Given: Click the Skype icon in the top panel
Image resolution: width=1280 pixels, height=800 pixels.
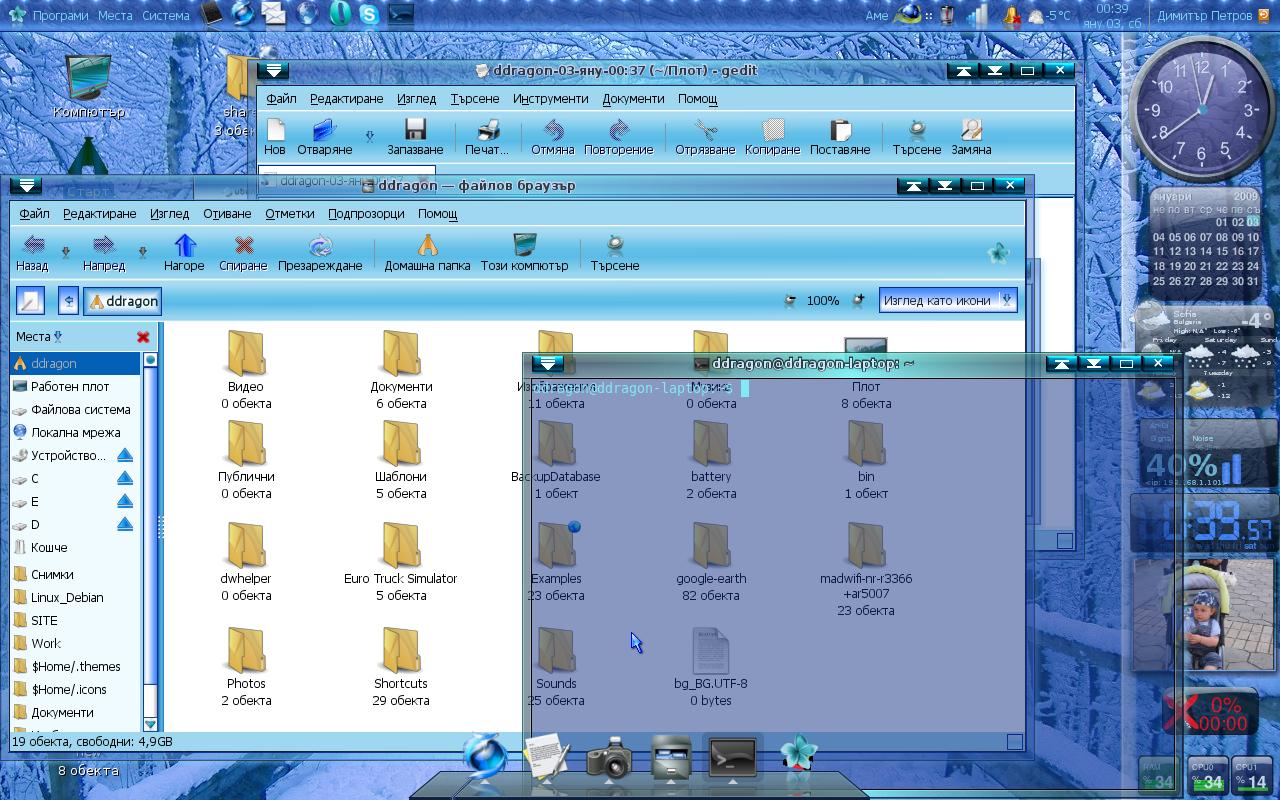Looking at the screenshot, I should (x=369, y=14).
